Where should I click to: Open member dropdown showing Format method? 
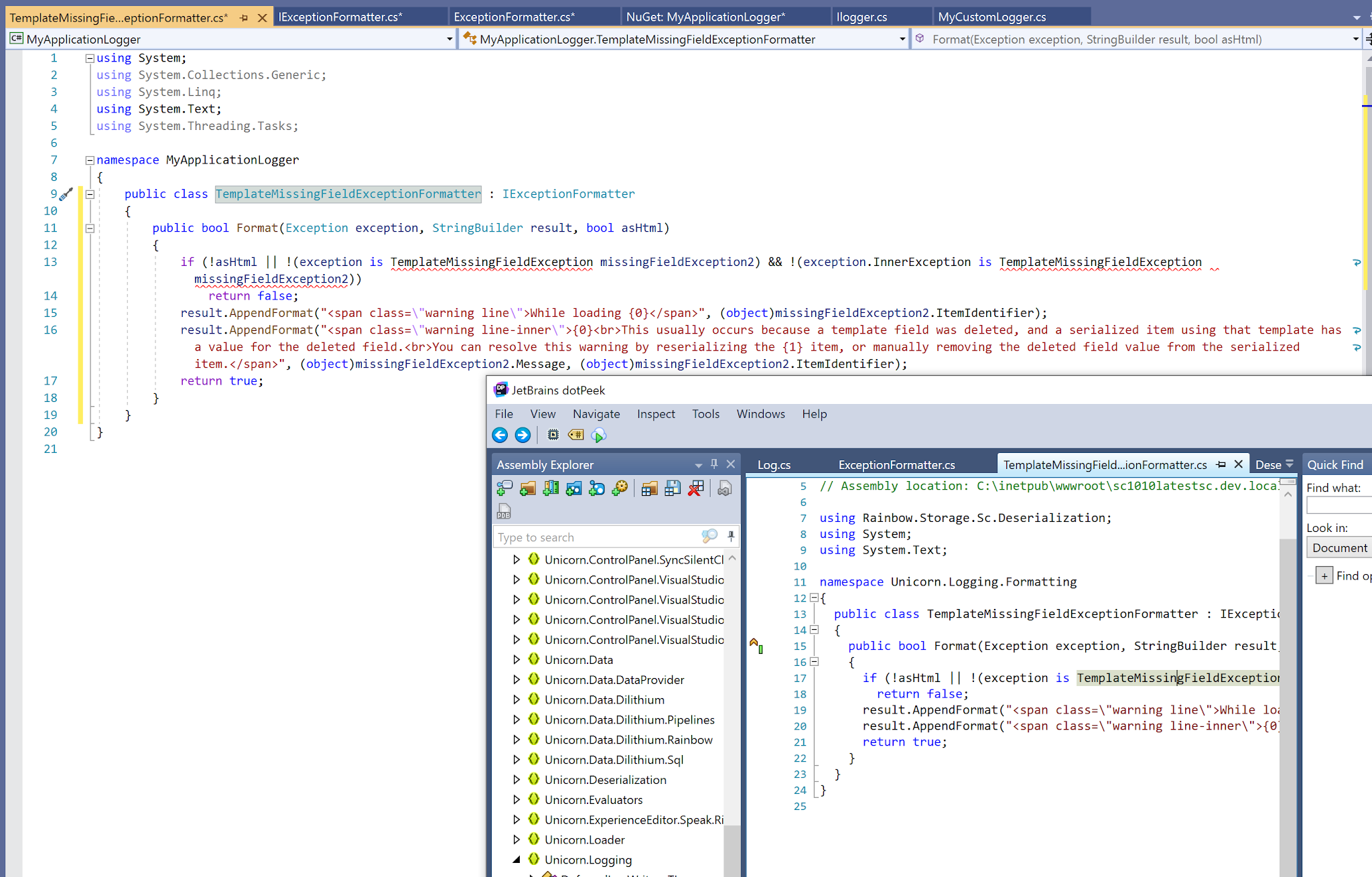[x=1355, y=40]
